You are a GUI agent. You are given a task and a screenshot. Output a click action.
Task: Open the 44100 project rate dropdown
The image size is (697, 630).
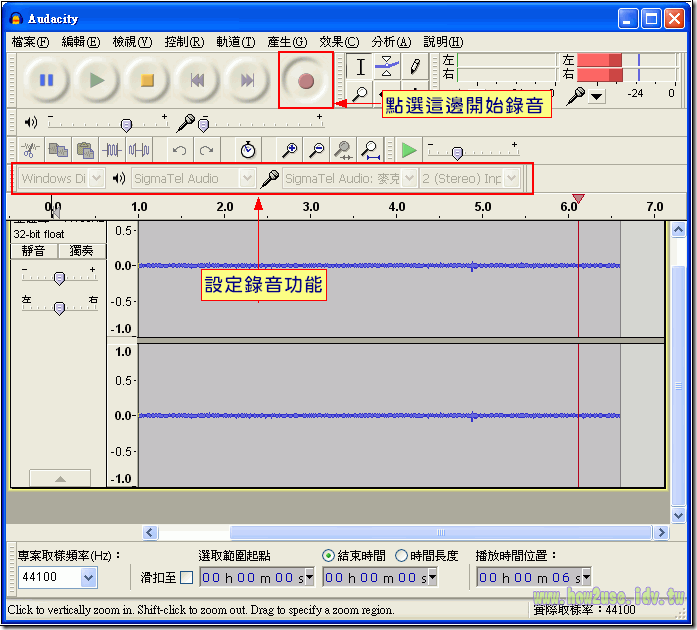click(x=88, y=578)
